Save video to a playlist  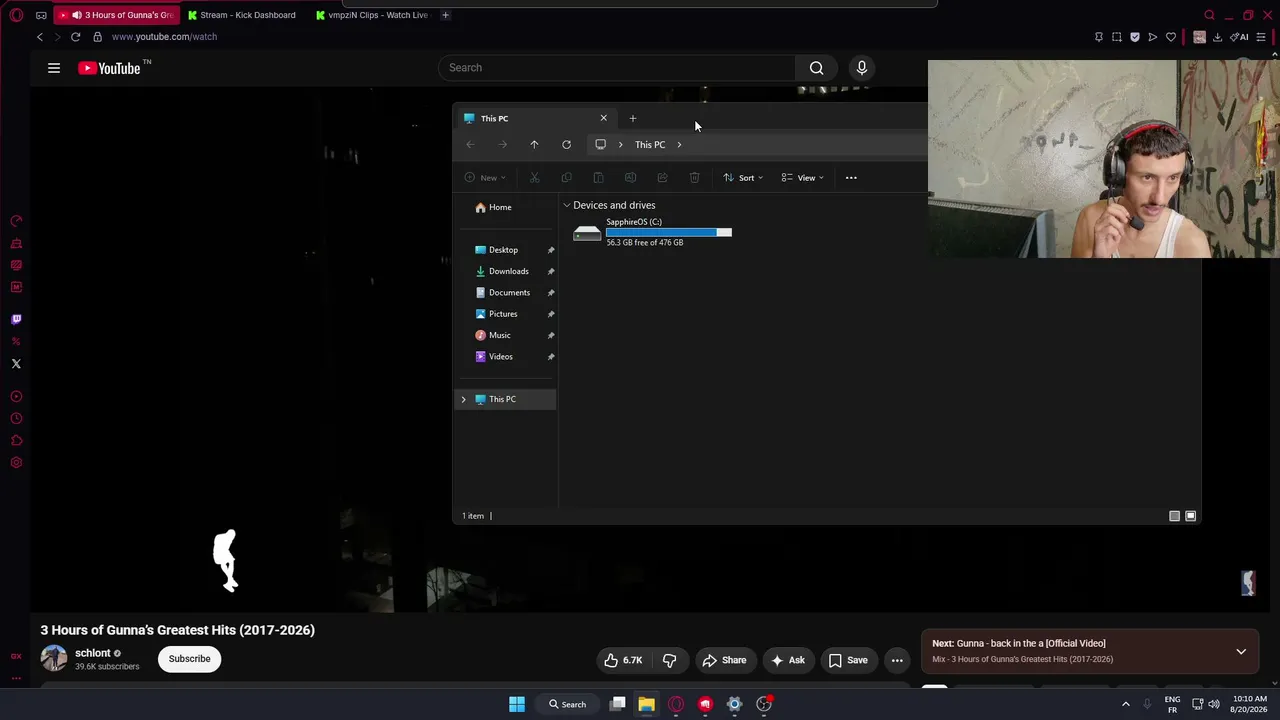848,660
